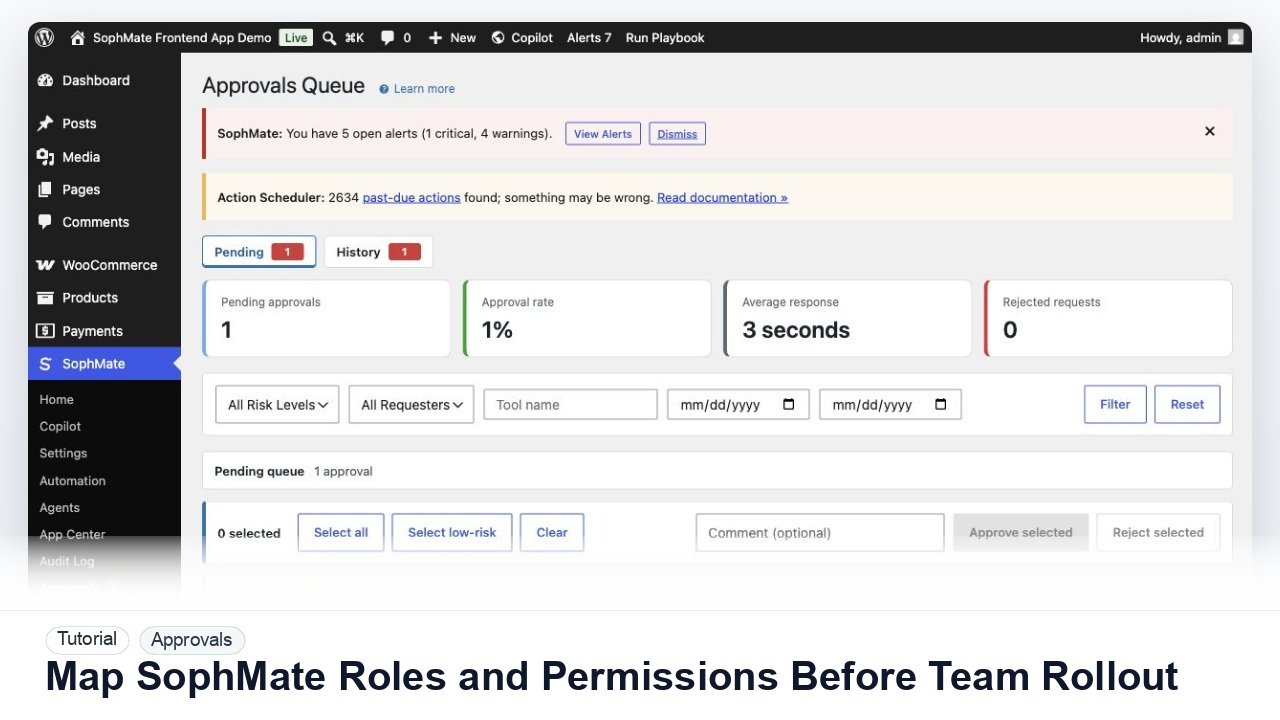This screenshot has width=1280, height=720.
Task: Focus the Tool name input field
Action: coord(571,404)
